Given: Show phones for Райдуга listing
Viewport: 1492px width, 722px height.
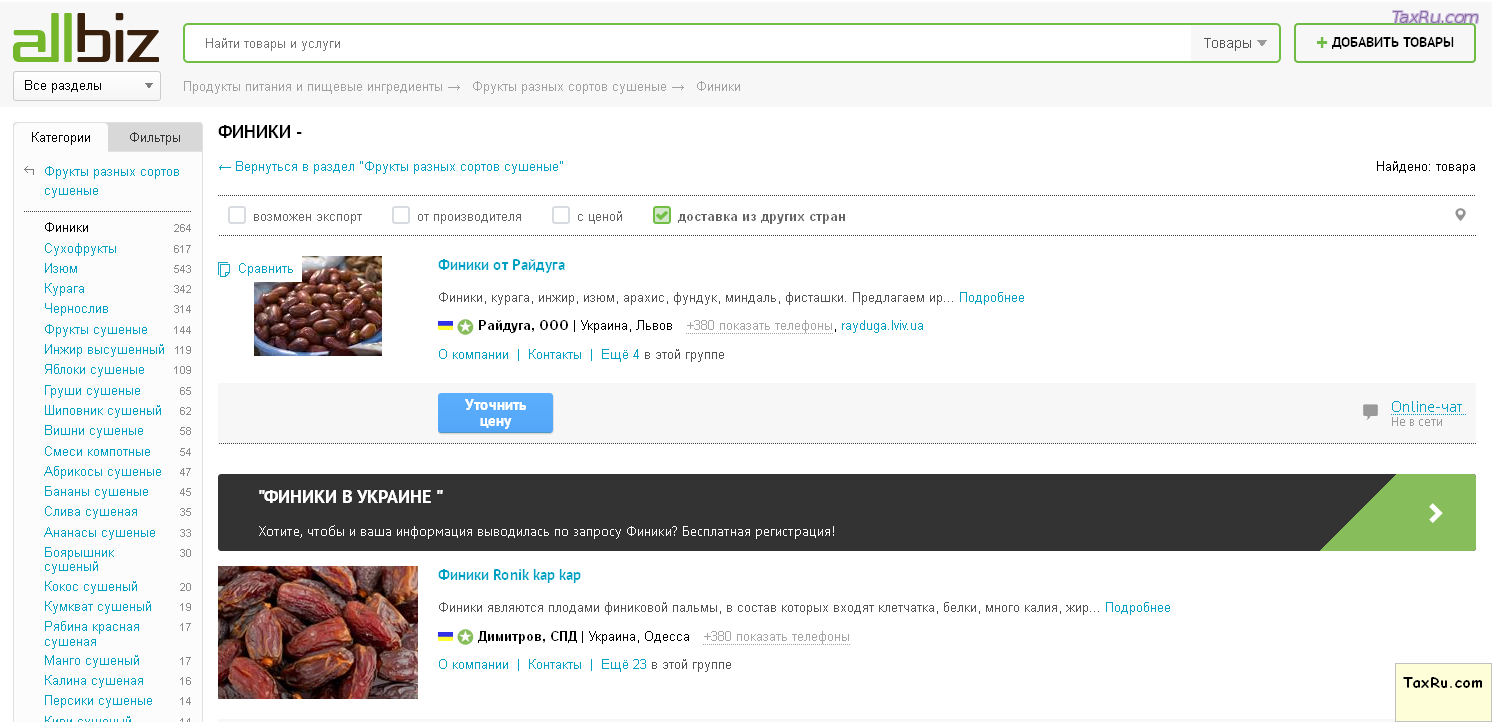Looking at the screenshot, I should [759, 326].
